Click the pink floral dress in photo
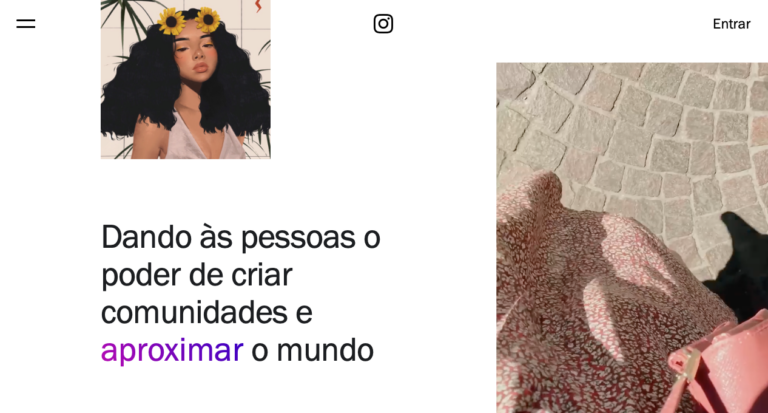 602,304
